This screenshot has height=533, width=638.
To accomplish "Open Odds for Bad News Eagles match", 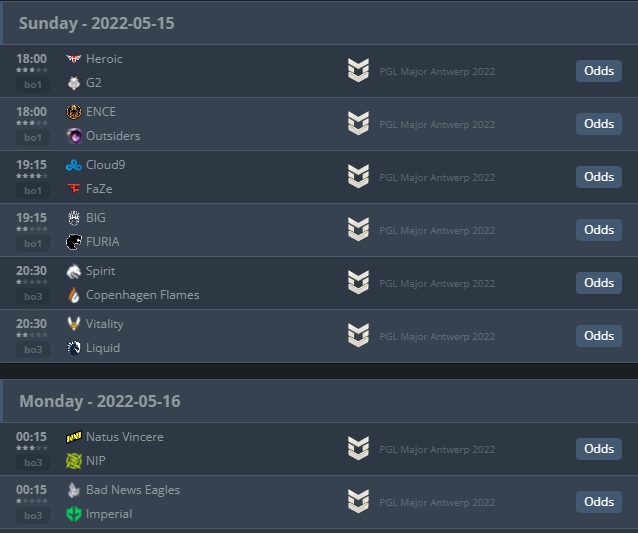I will click(x=599, y=502).
